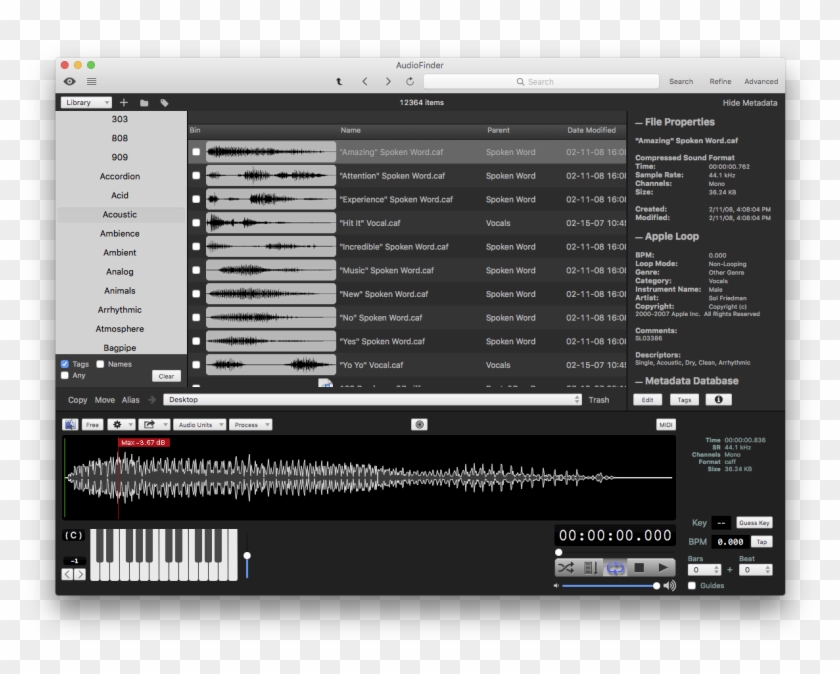The width and height of the screenshot is (840, 674).
Task: Click the maximum volume speaker icon
Action: (670, 586)
